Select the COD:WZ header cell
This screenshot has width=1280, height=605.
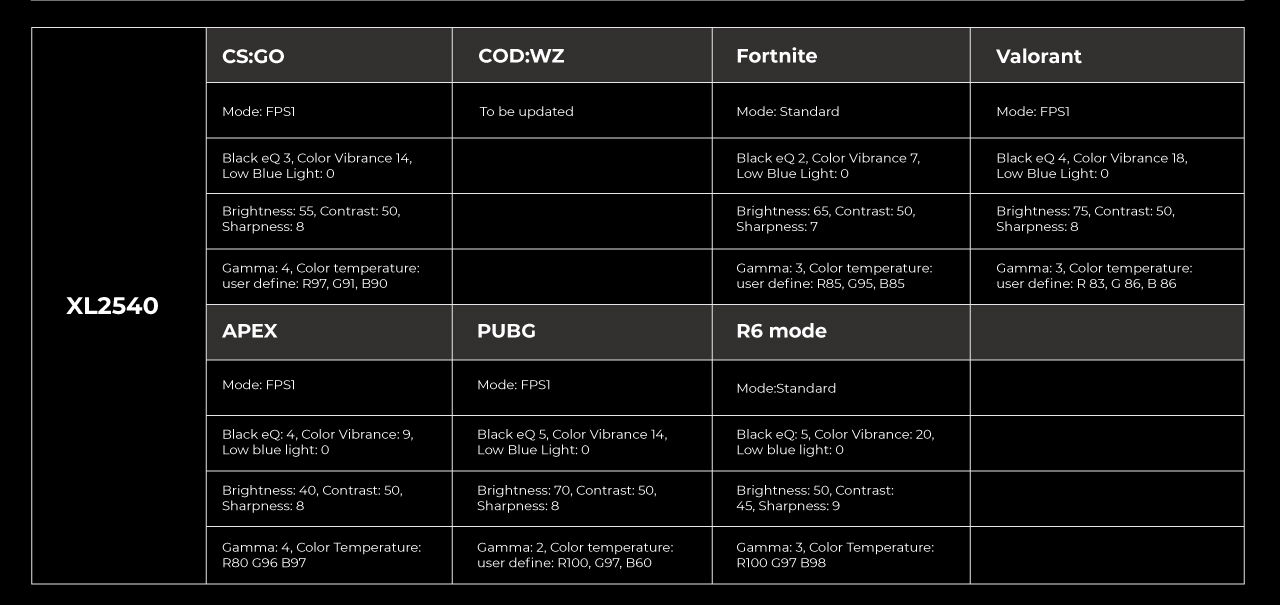(x=582, y=55)
